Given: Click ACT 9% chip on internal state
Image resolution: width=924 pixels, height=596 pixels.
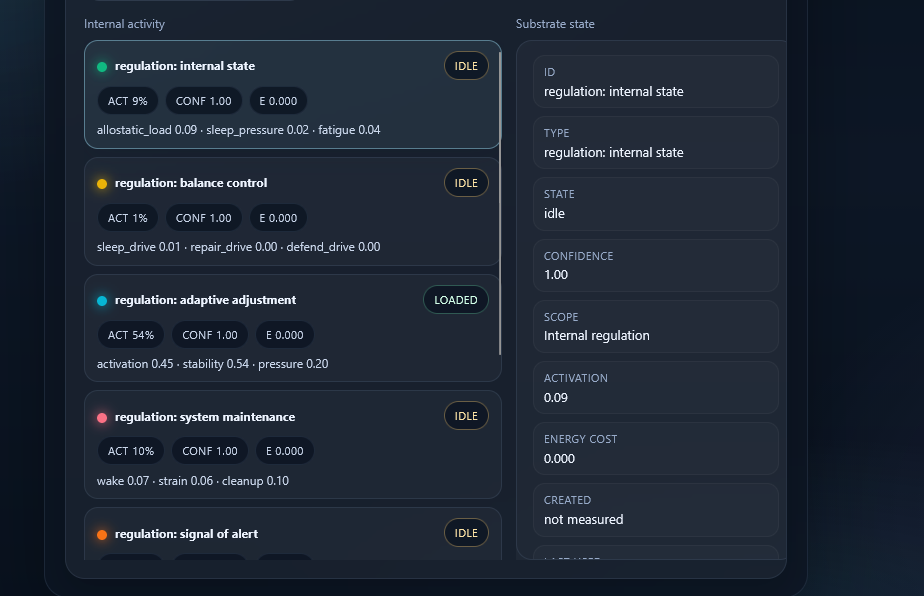Looking at the screenshot, I should pyautogui.click(x=128, y=101).
